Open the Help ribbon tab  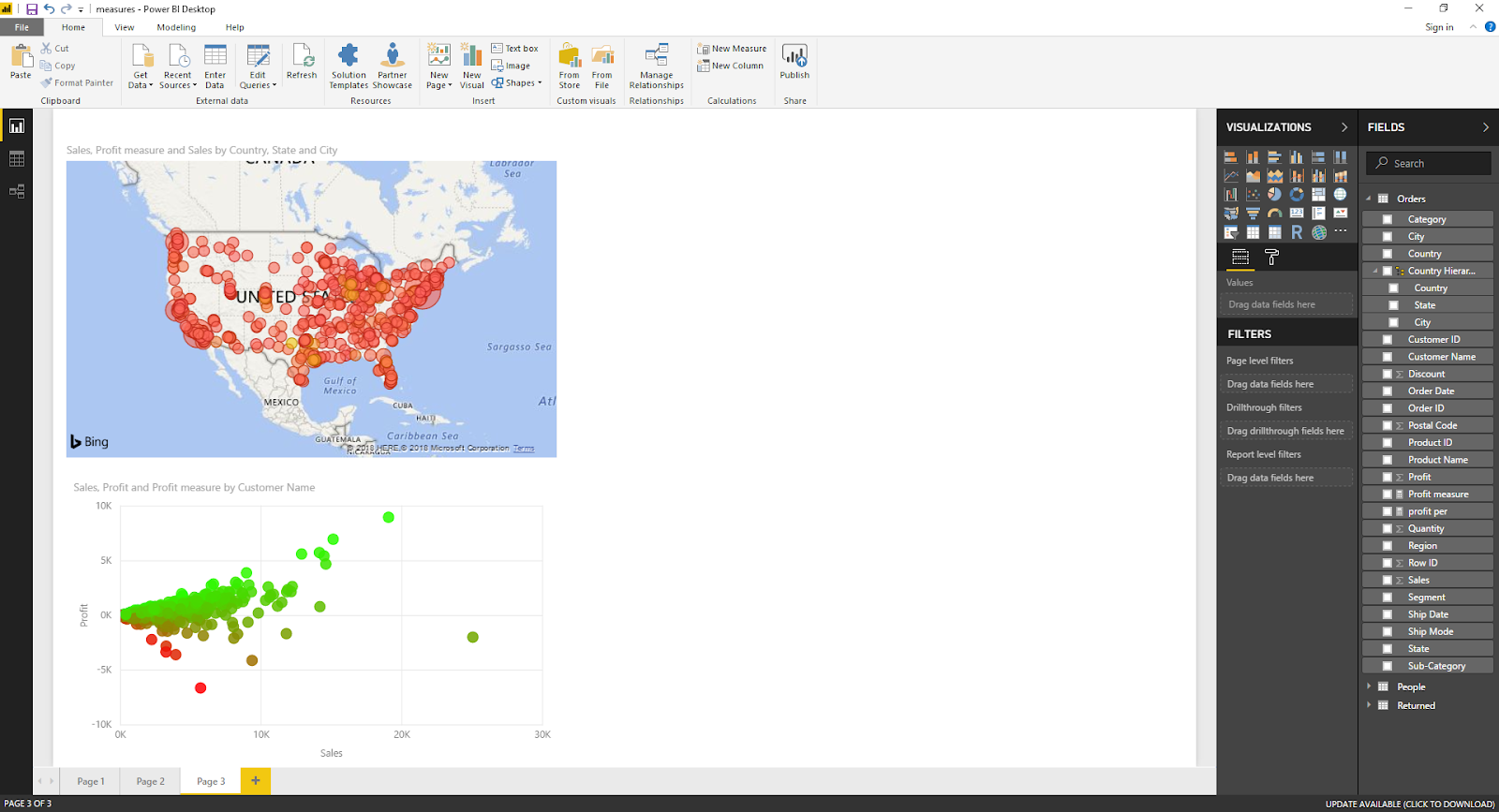click(x=234, y=27)
